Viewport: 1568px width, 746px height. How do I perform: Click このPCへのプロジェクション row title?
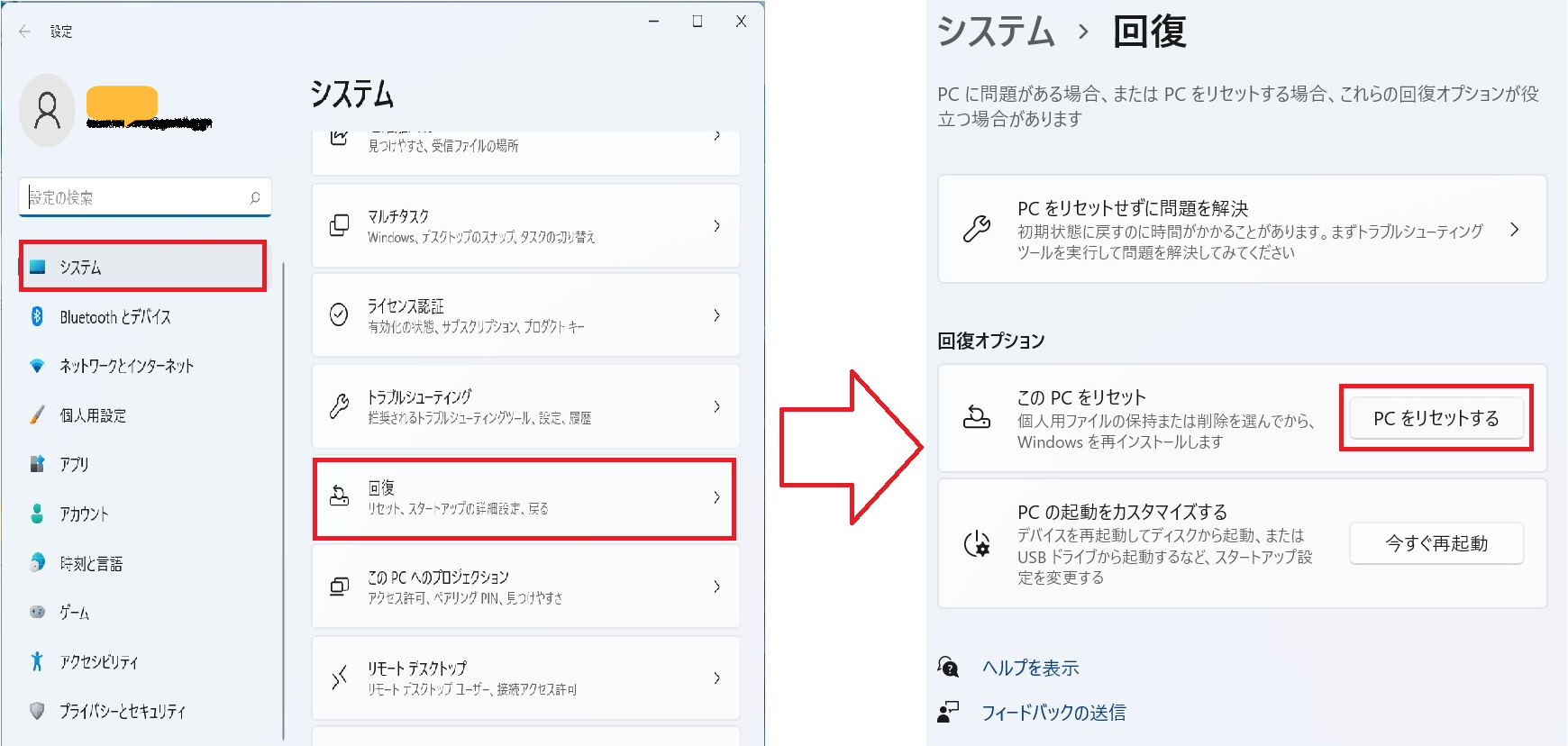pos(438,578)
